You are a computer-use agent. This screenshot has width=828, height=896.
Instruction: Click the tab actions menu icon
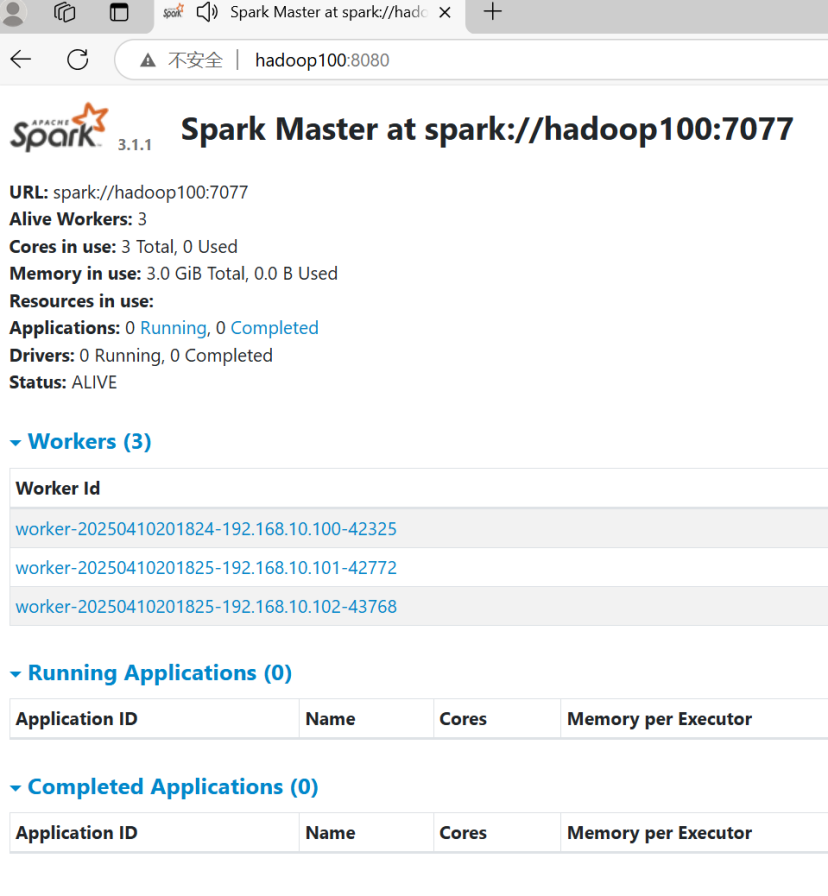tap(118, 13)
